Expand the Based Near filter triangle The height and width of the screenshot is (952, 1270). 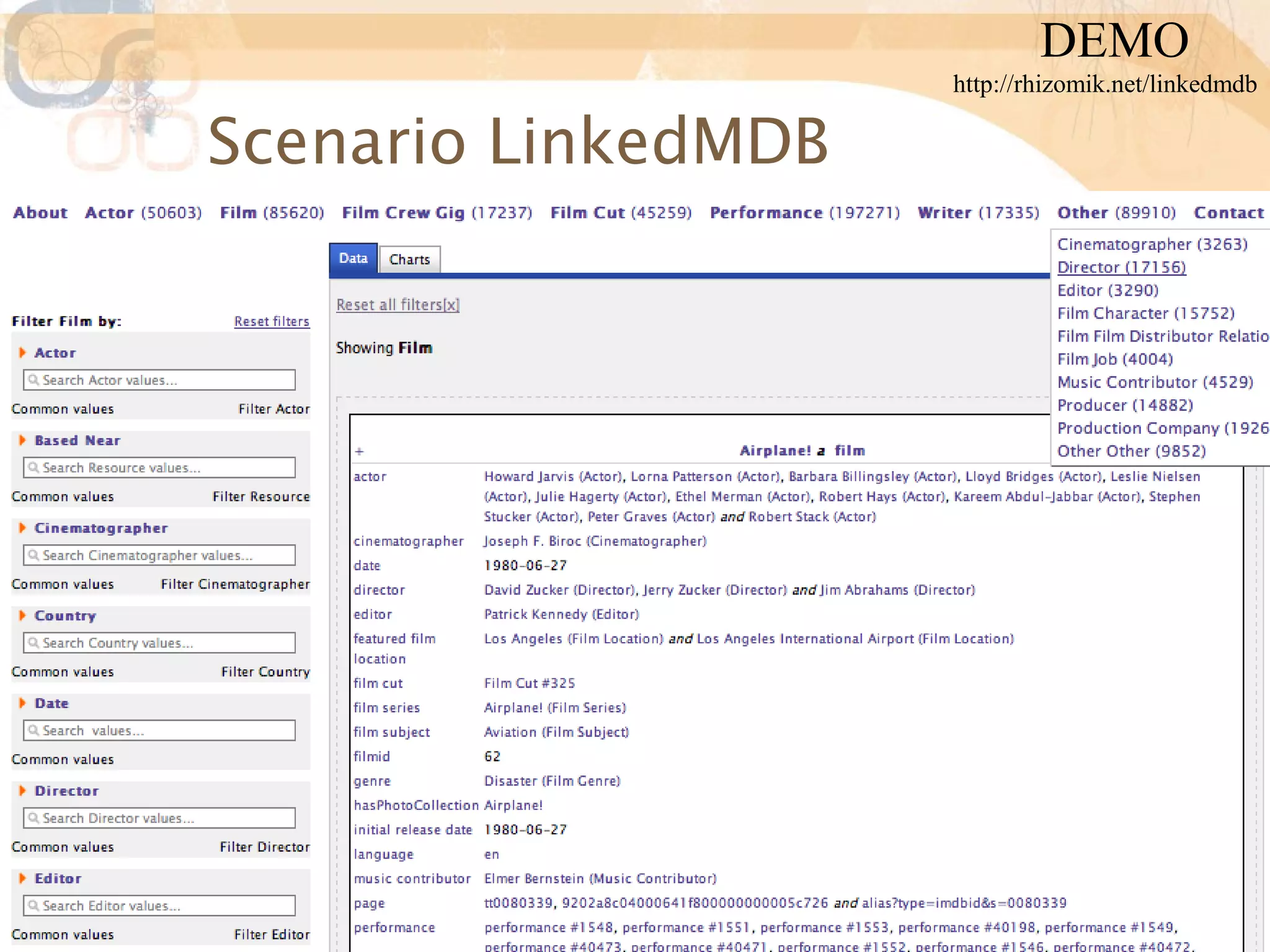[22, 440]
